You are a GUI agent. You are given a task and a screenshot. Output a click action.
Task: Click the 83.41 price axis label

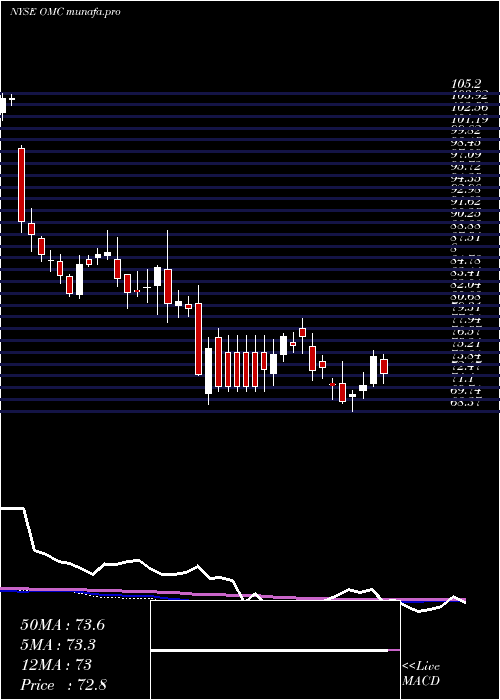tap(468, 272)
